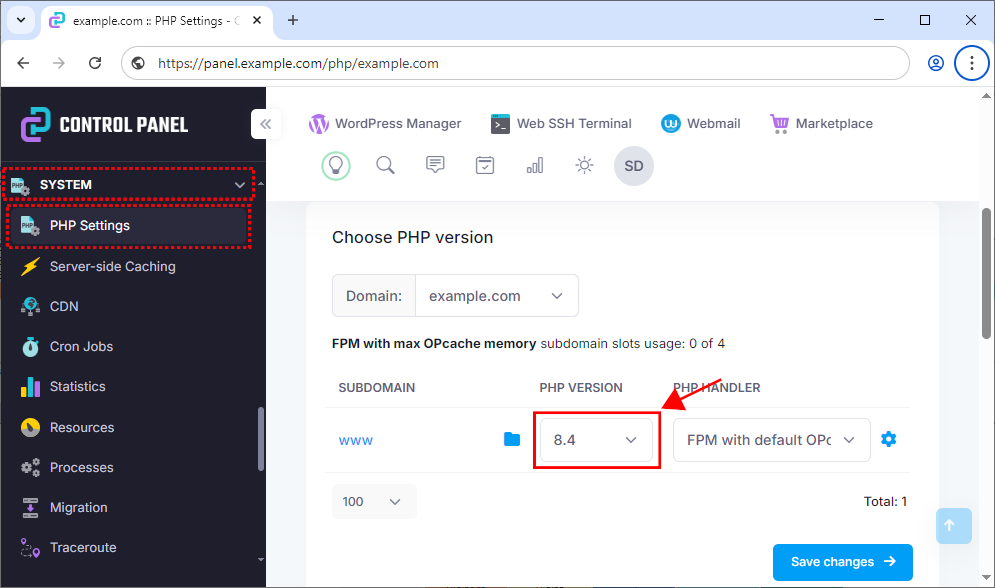995x588 pixels.
Task: Click the scroll-to-top arrow button
Action: point(953,526)
